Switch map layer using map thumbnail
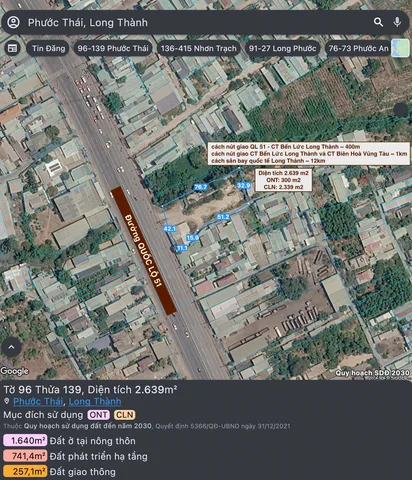This screenshot has height=480, width=412. pyautogui.click(x=400, y=48)
